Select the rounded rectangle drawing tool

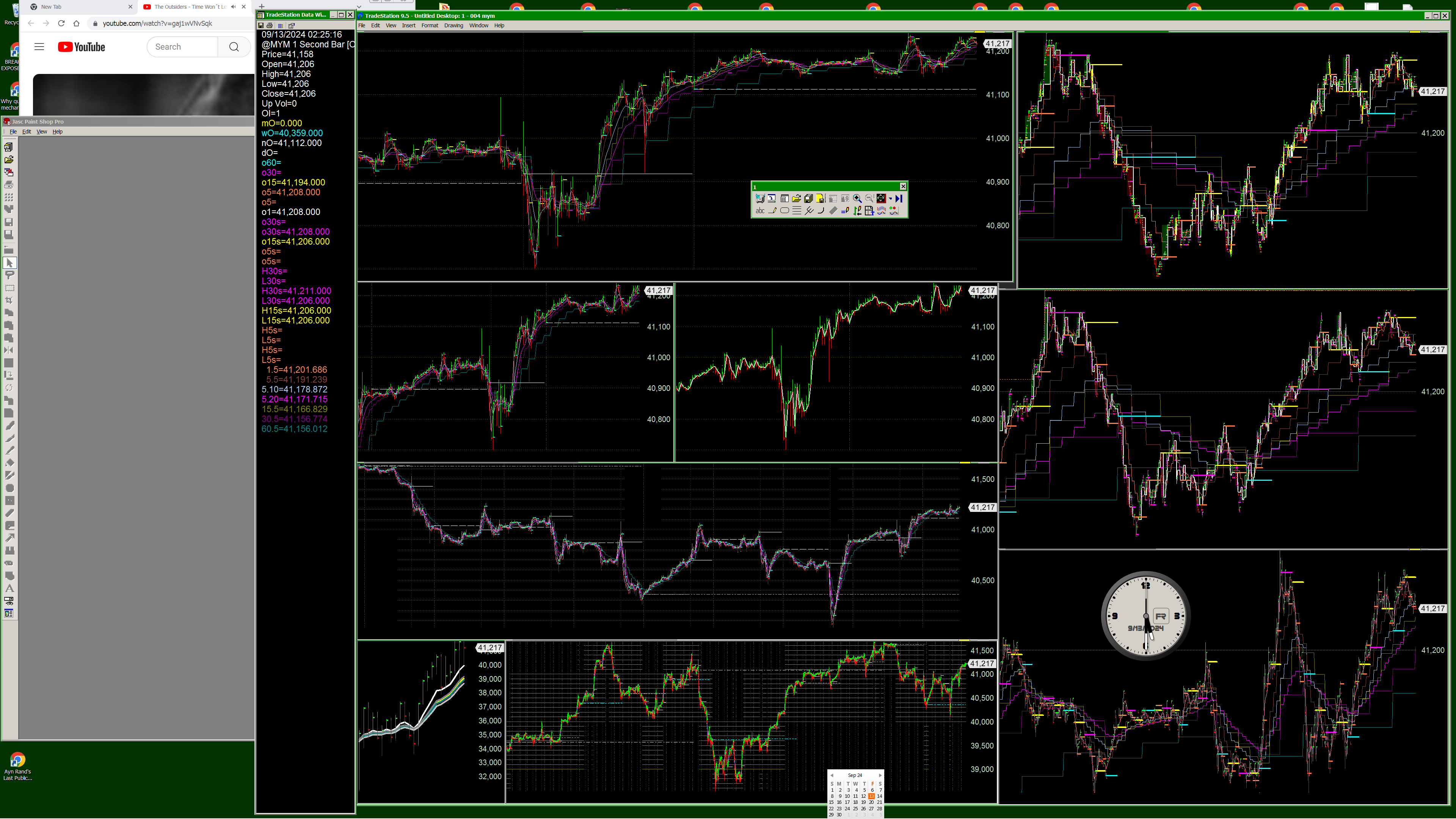coord(784,211)
